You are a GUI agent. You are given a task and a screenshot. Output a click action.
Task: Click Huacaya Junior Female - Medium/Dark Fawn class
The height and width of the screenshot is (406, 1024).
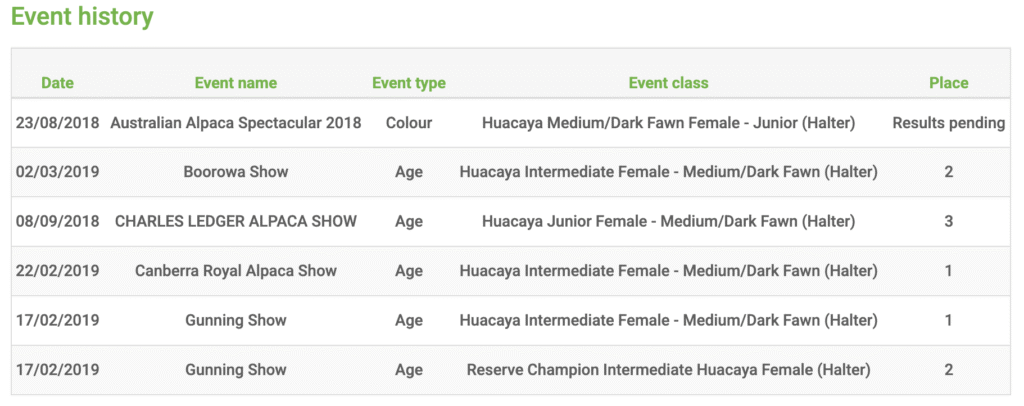click(668, 222)
